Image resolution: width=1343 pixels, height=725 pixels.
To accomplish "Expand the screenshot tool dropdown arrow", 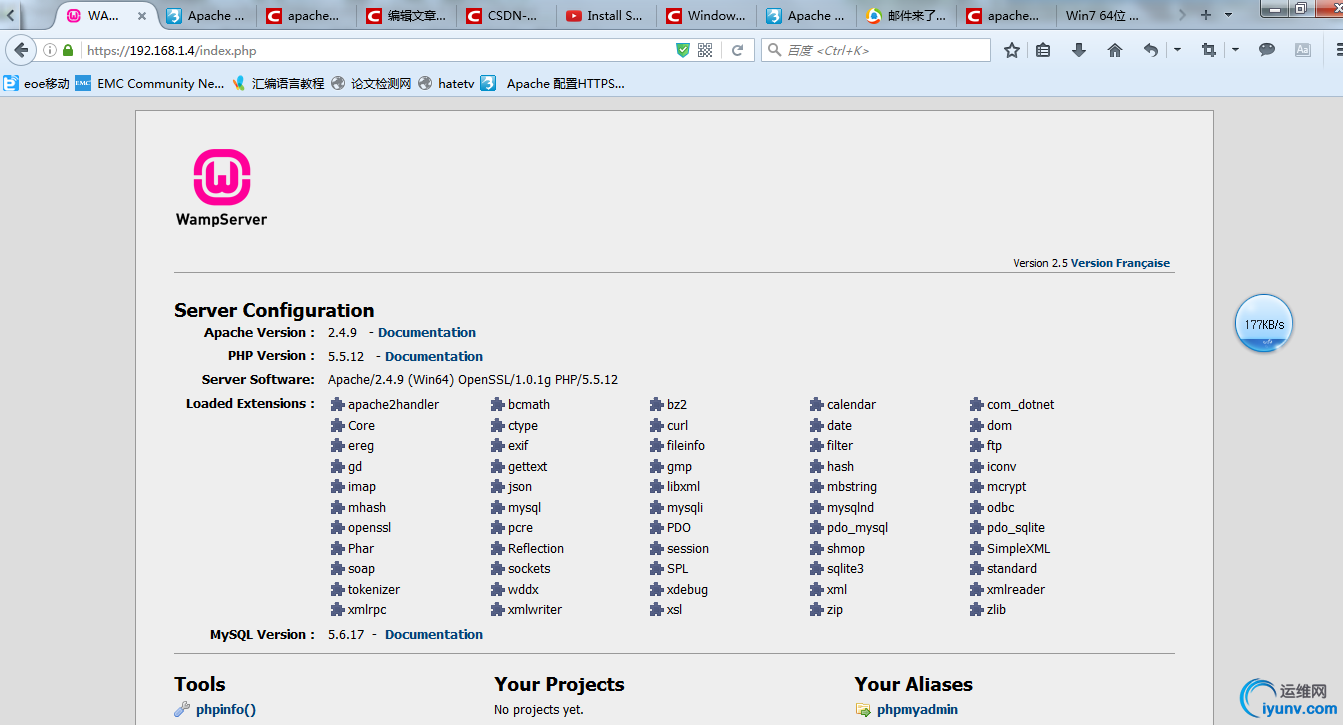I will [x=1235, y=50].
